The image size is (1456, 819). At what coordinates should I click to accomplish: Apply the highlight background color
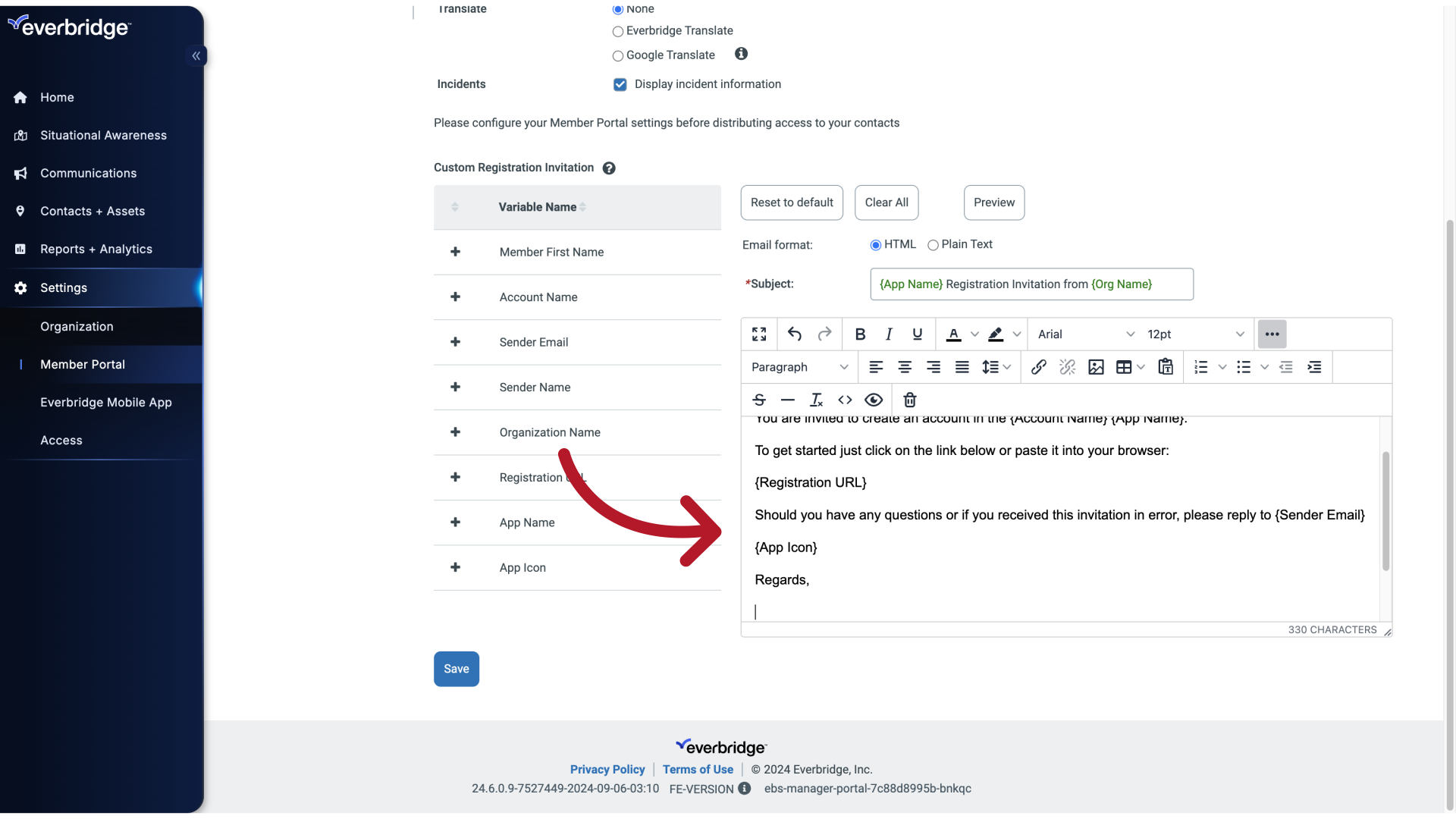(x=996, y=334)
